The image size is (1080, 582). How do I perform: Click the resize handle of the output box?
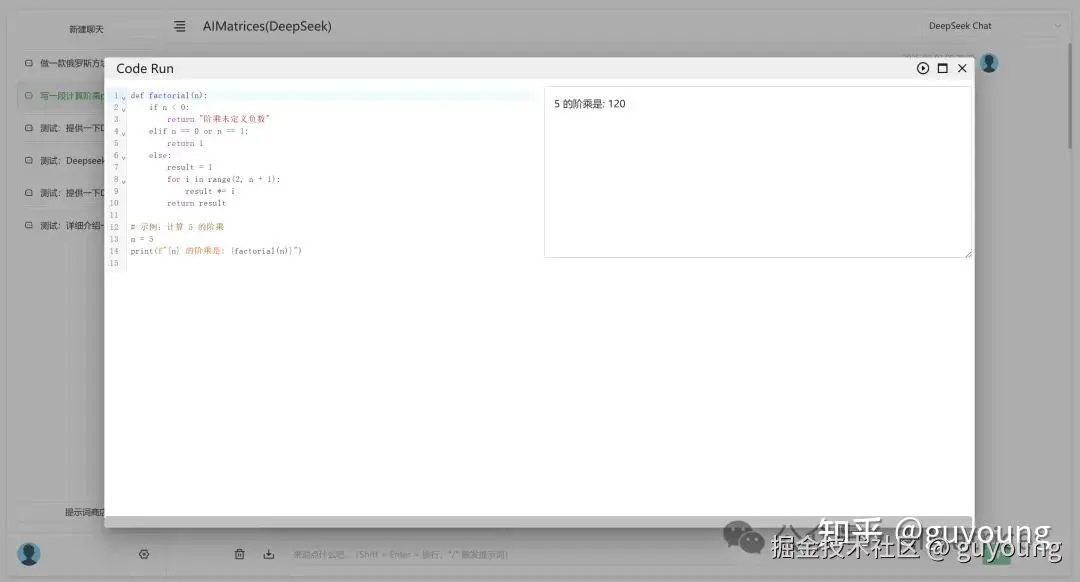(x=968, y=254)
